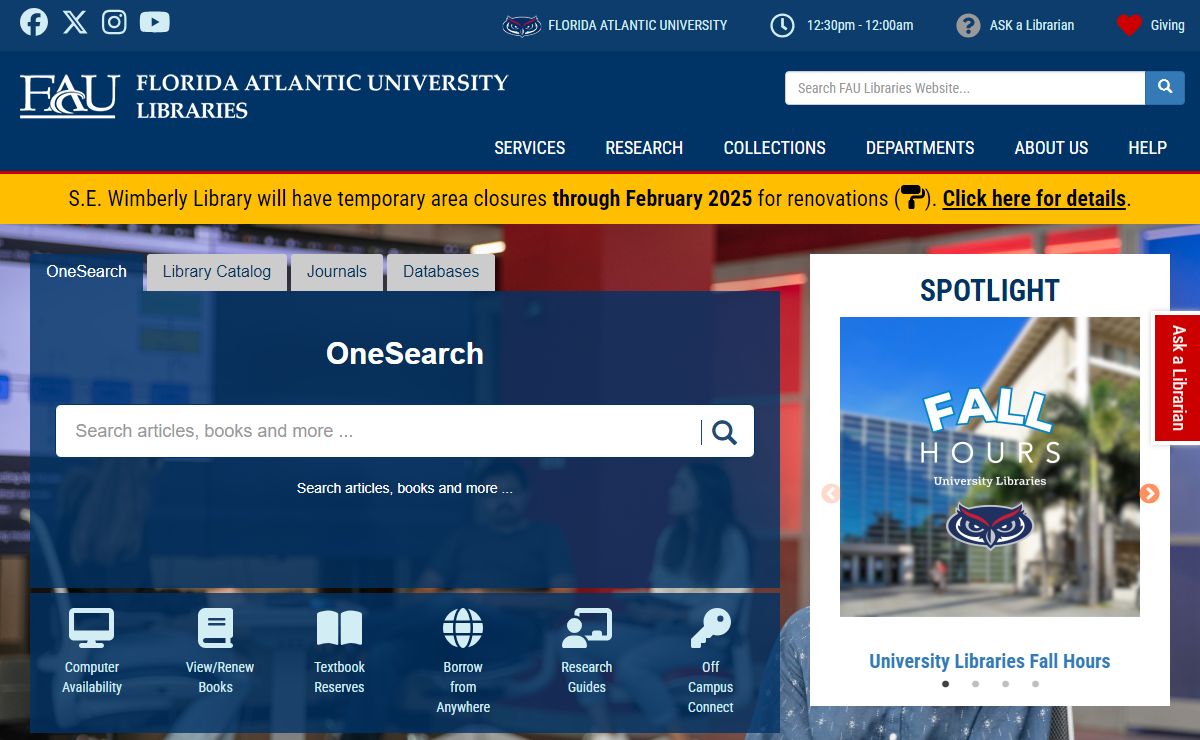
Task: Switch to the Journals tab
Action: (337, 272)
